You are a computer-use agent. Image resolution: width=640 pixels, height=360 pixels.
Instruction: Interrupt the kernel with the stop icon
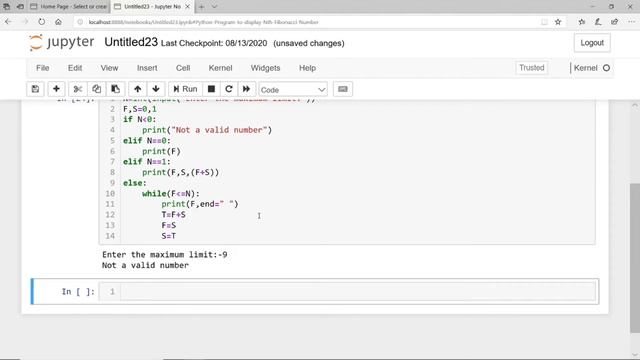(x=211, y=89)
